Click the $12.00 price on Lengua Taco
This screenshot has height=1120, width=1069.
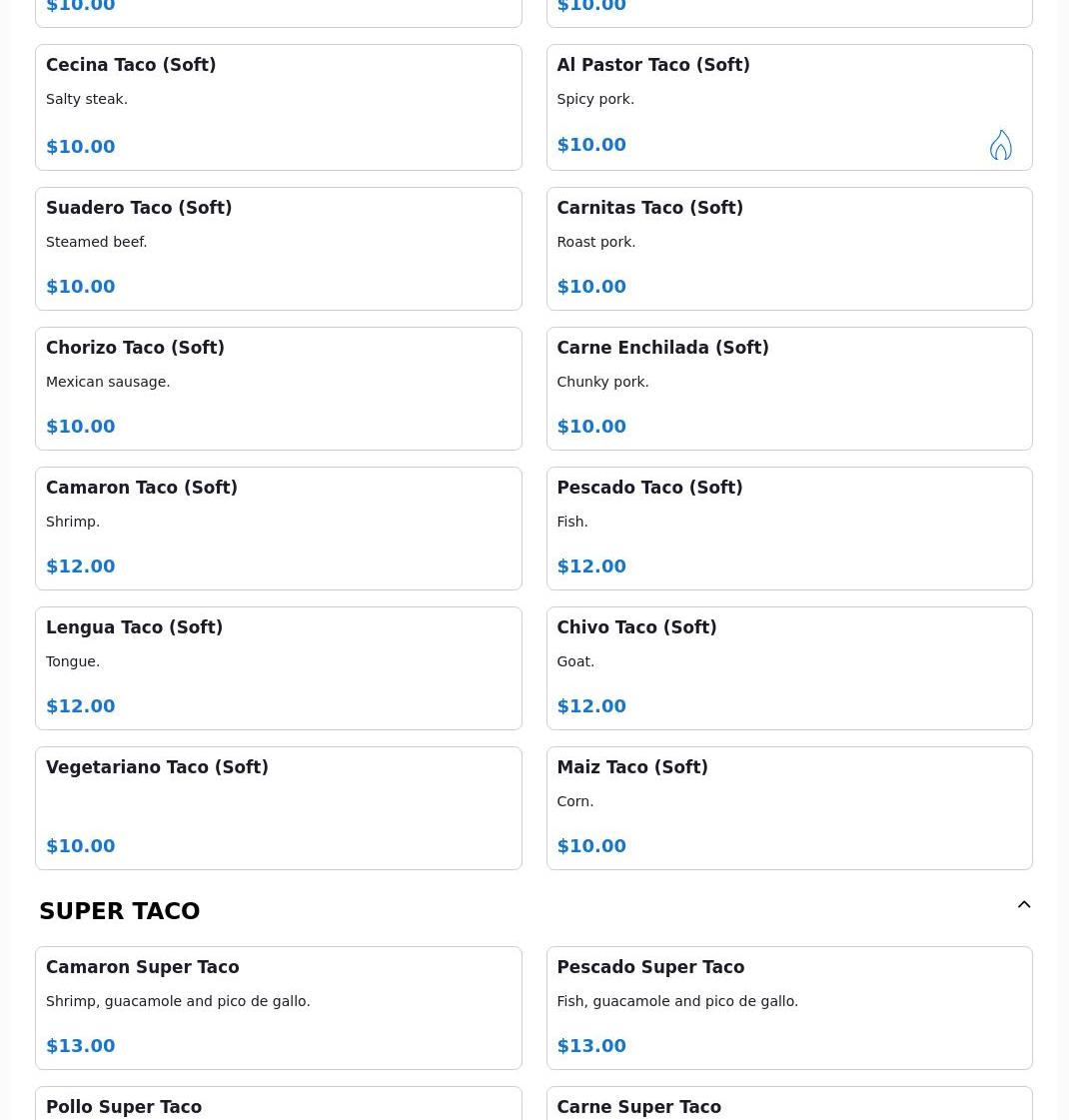[x=81, y=705]
